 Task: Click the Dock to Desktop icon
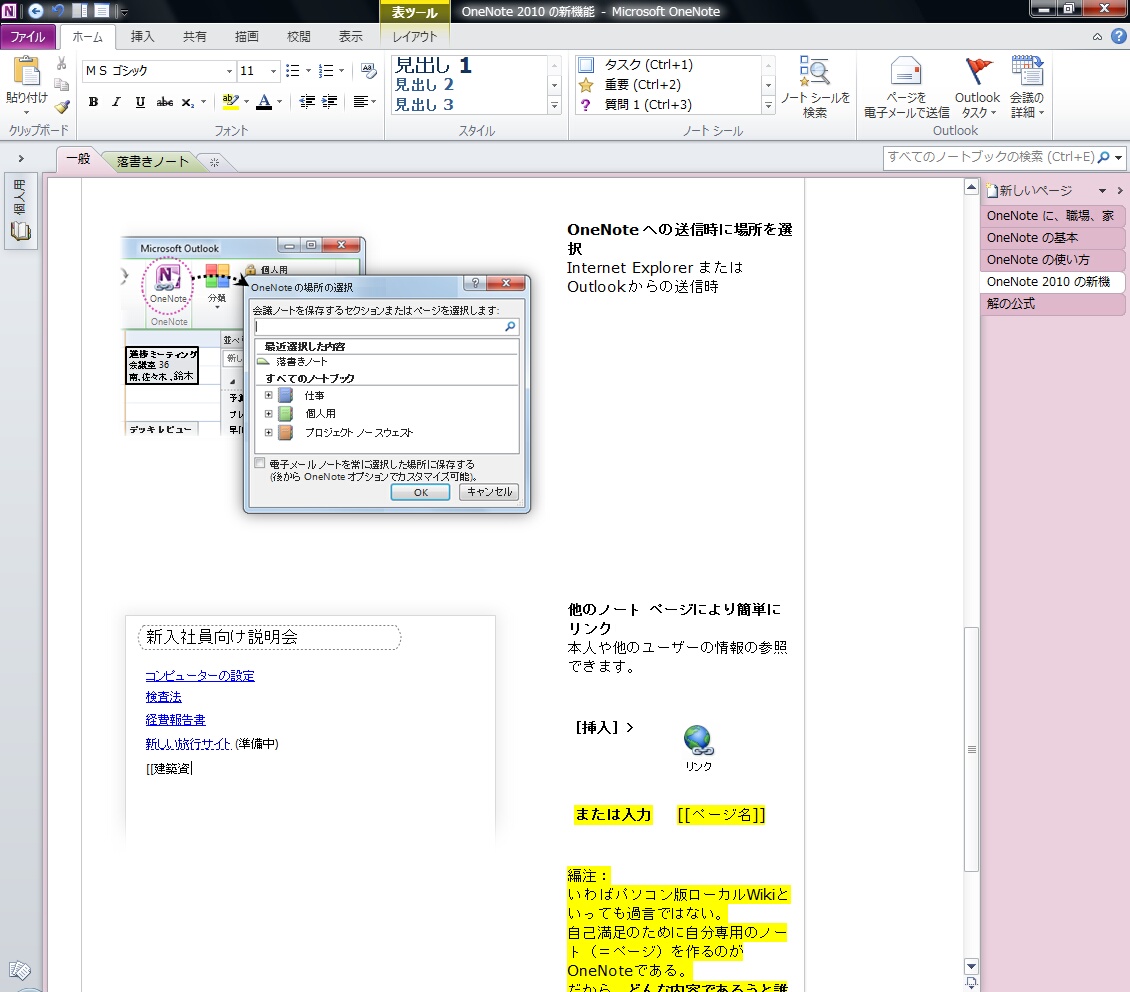[x=80, y=11]
